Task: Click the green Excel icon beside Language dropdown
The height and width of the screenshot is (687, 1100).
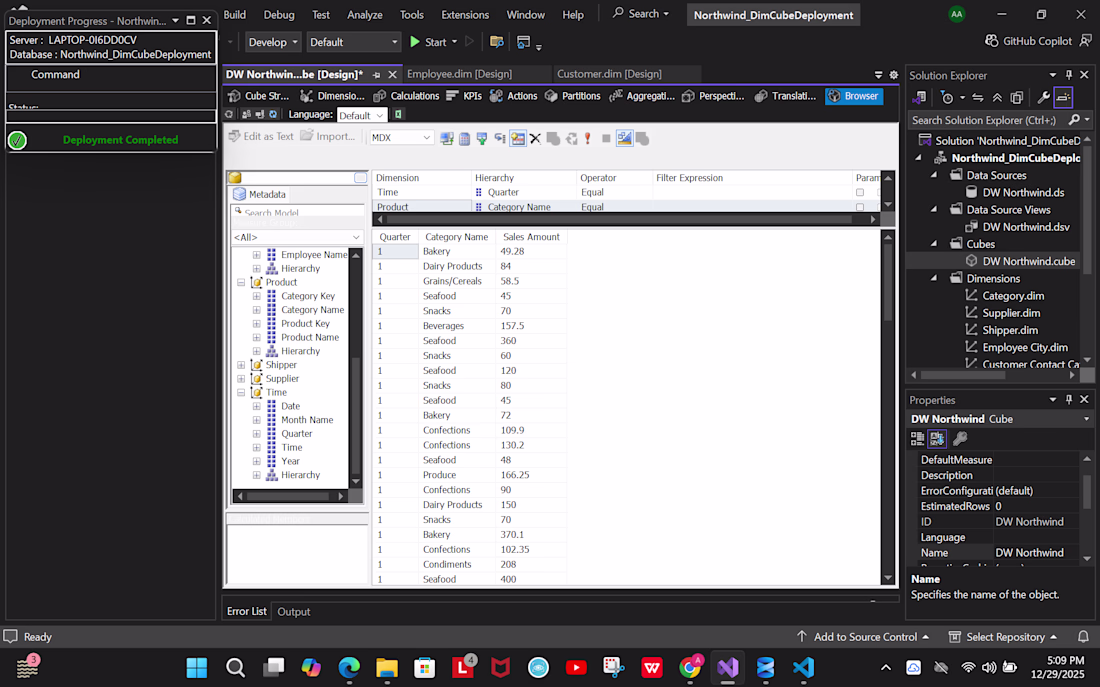Action: point(398,114)
